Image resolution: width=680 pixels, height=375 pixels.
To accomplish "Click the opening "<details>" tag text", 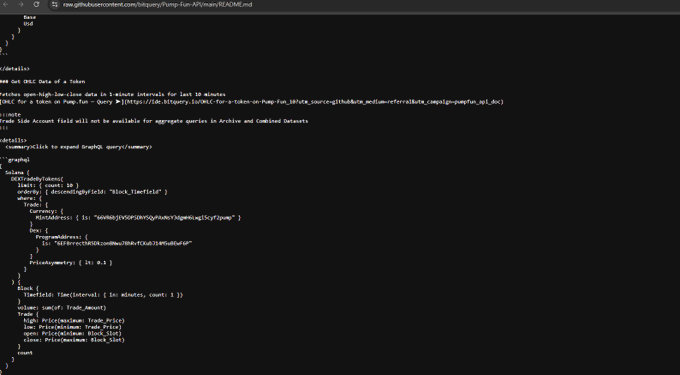I will 13,140.
